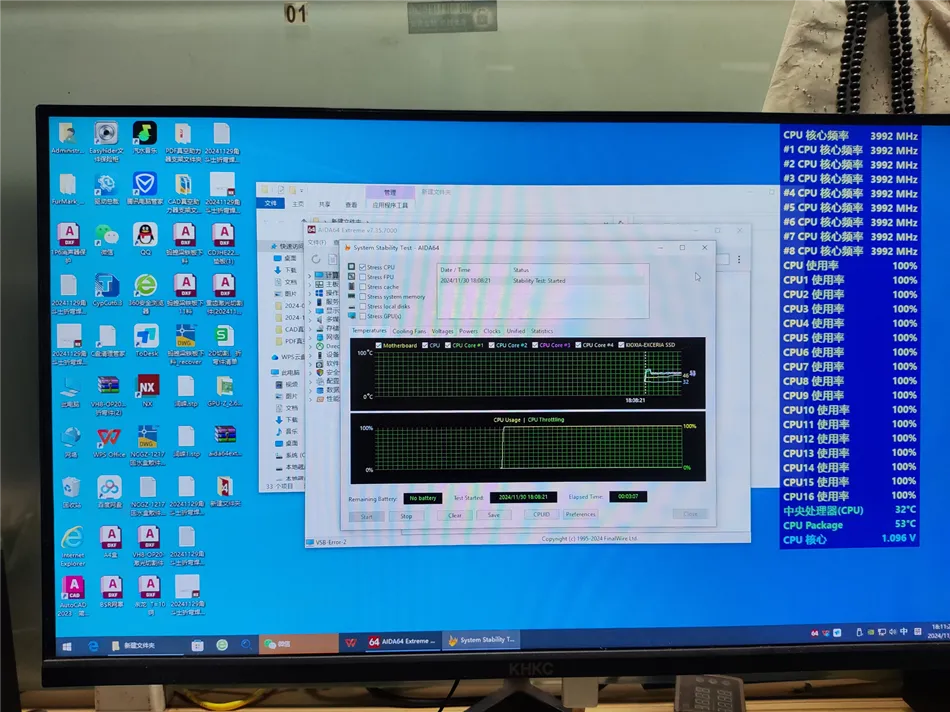Enable the Stress GPU(s) checkbox
The image size is (950, 712).
pyautogui.click(x=362, y=316)
